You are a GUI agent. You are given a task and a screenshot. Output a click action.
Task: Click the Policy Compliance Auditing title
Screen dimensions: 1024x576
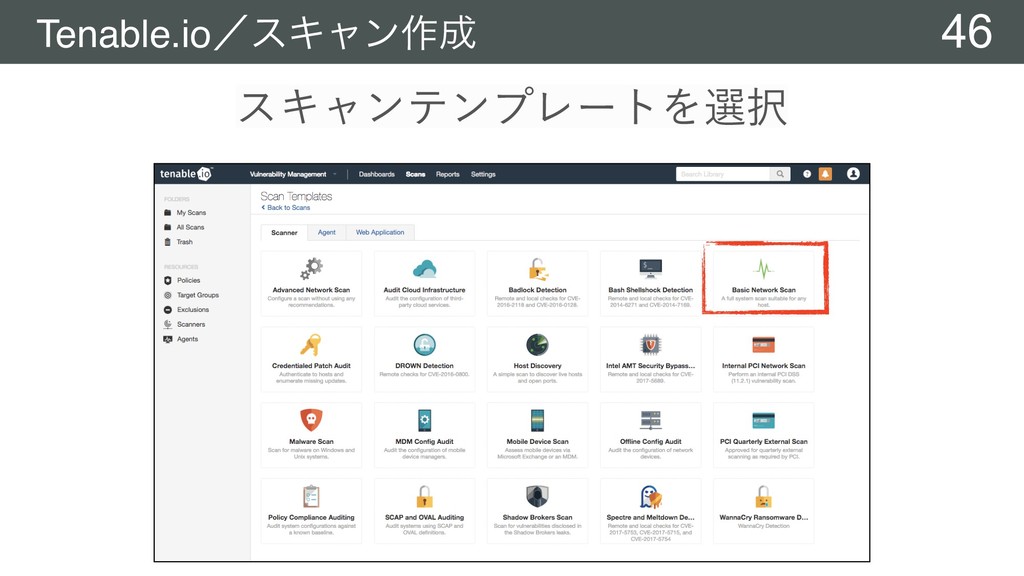312,517
